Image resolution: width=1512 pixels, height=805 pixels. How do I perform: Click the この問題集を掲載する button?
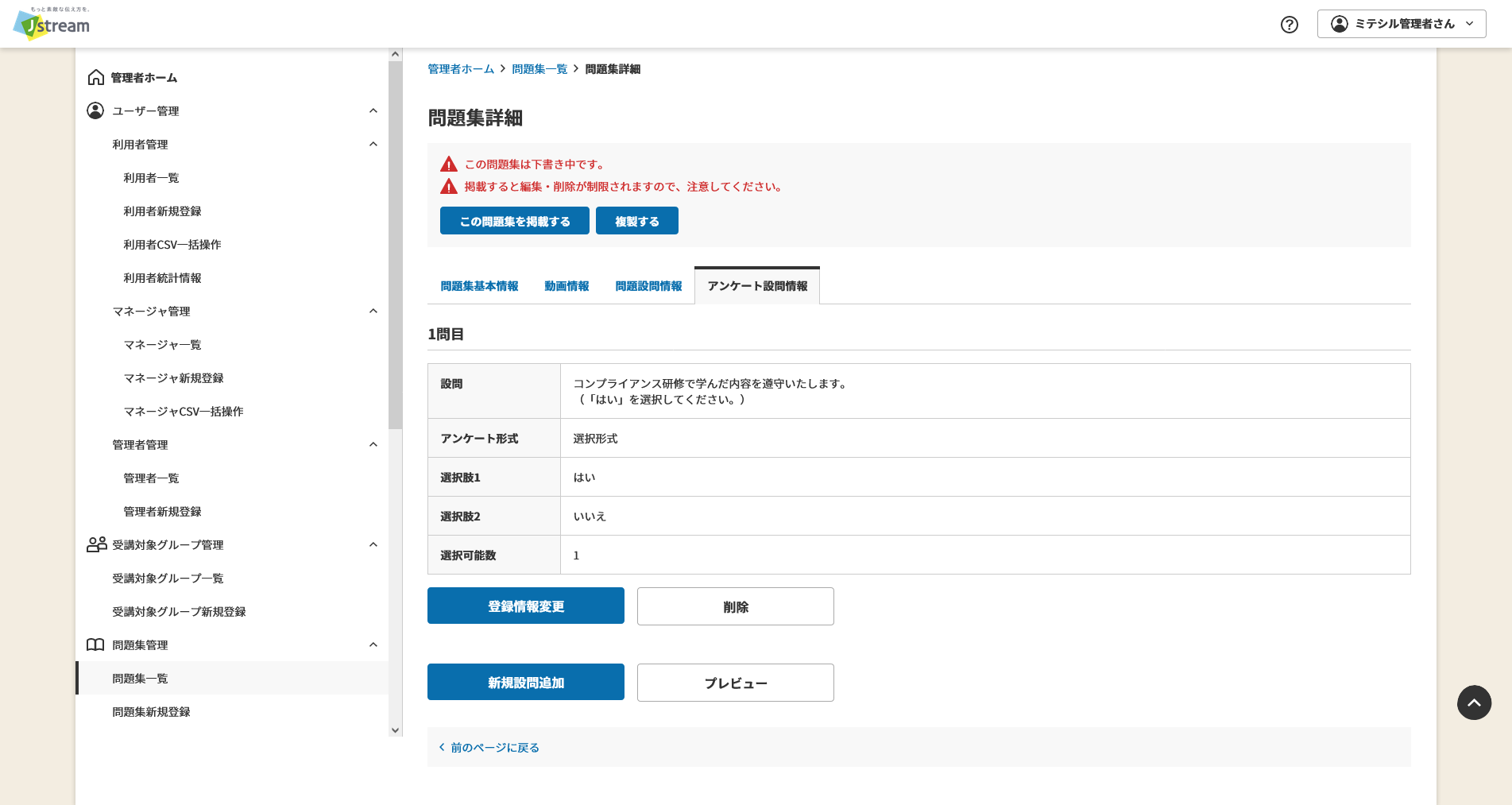tap(514, 220)
